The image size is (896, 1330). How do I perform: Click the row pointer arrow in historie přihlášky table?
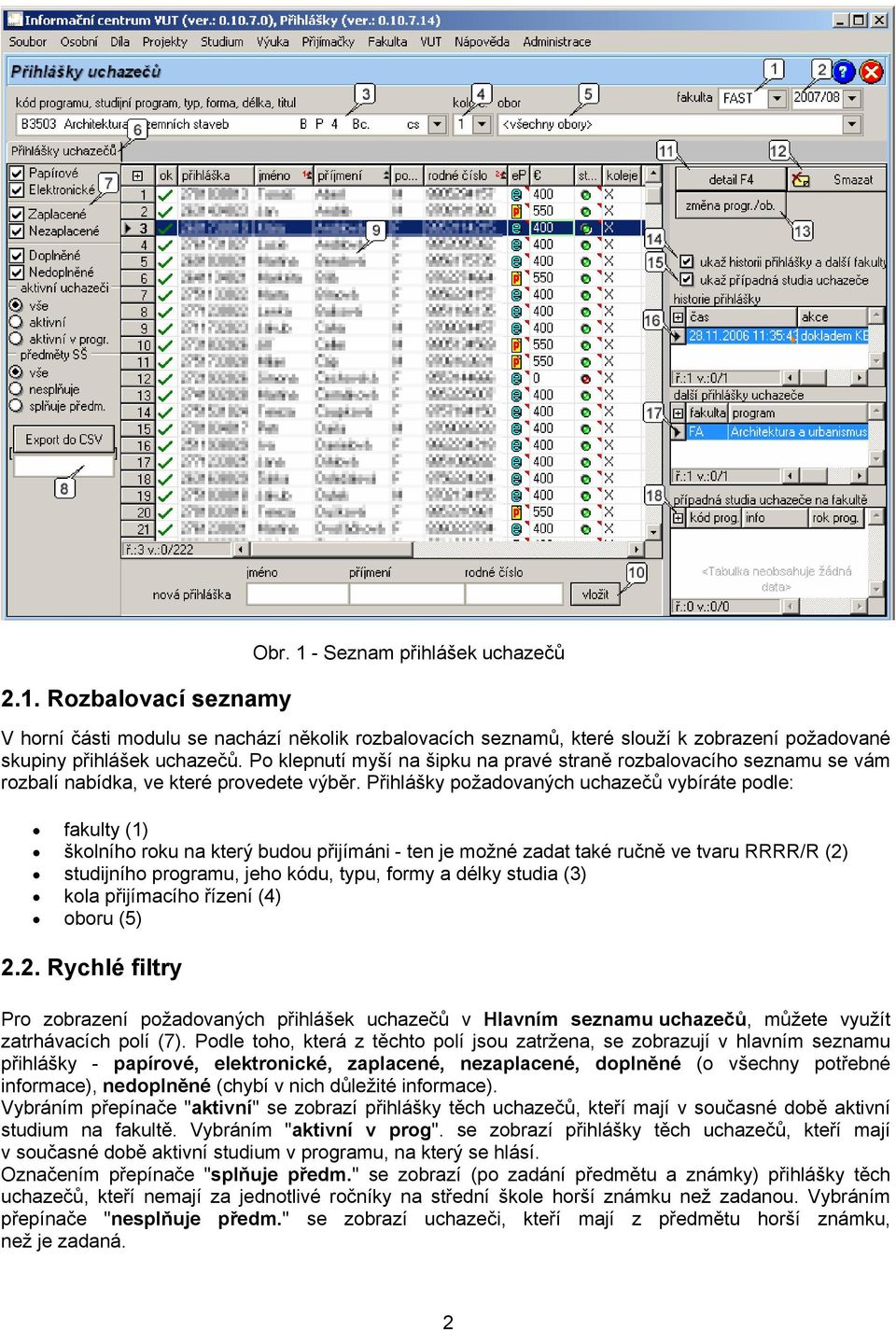[x=678, y=336]
